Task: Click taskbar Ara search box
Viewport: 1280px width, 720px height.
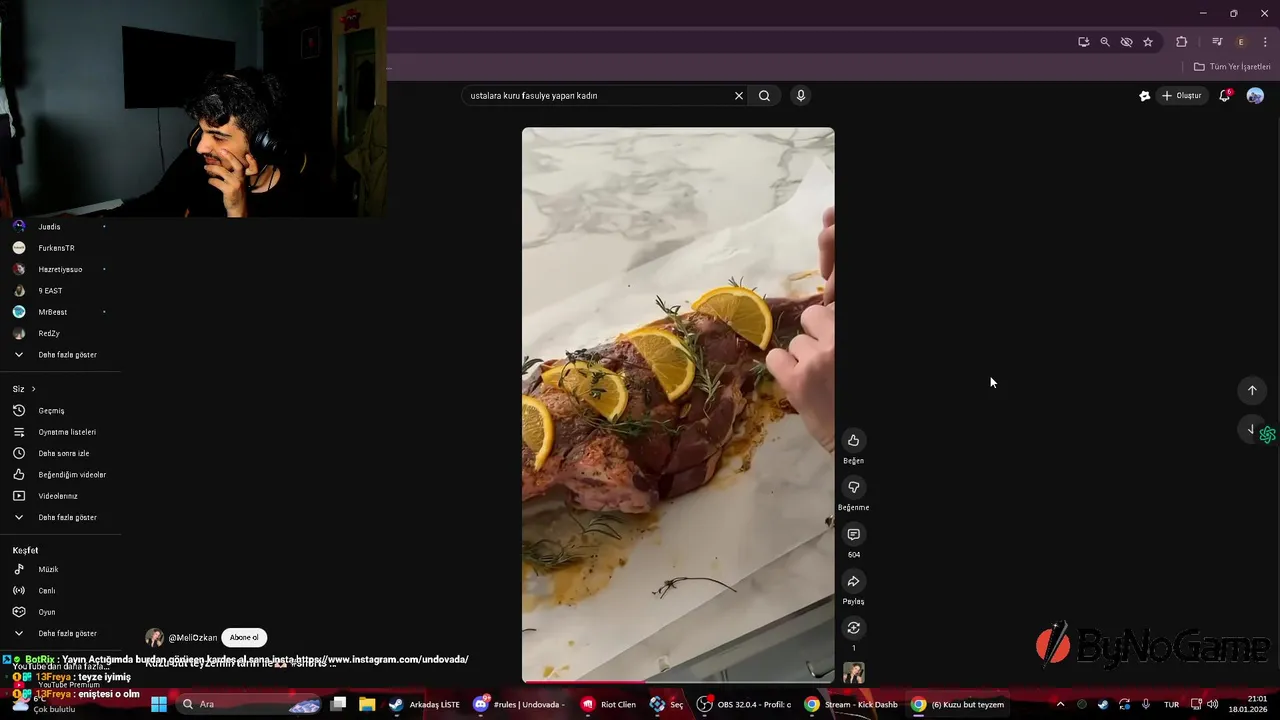Action: tap(250, 704)
